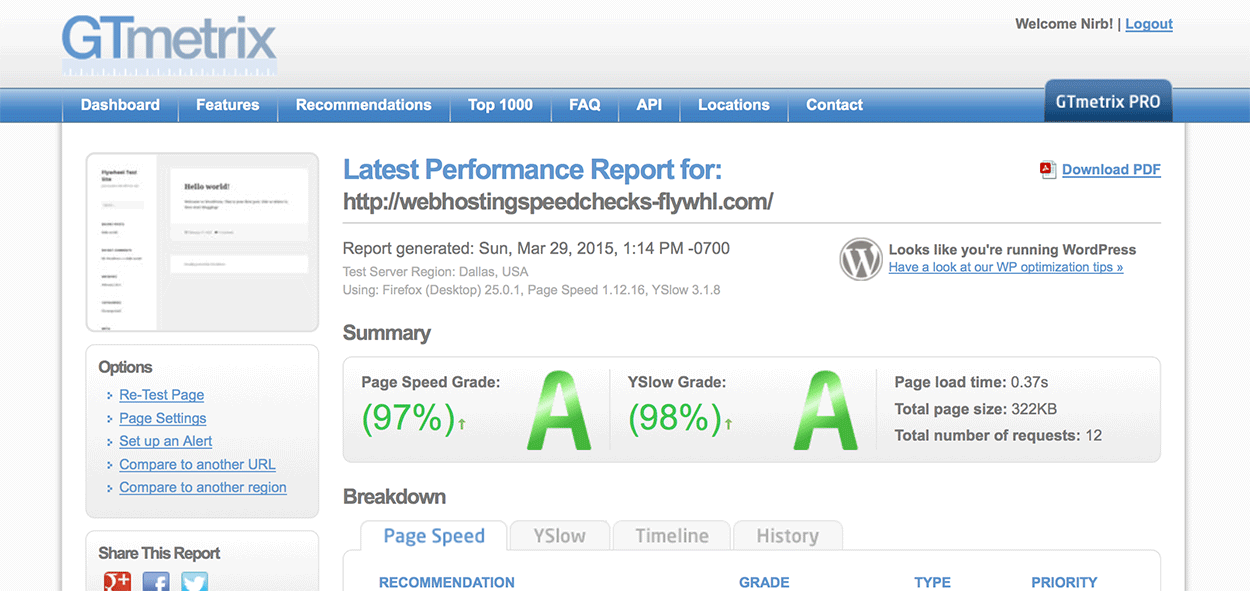
Task: Click the Total number of requests 12
Action: 998,435
